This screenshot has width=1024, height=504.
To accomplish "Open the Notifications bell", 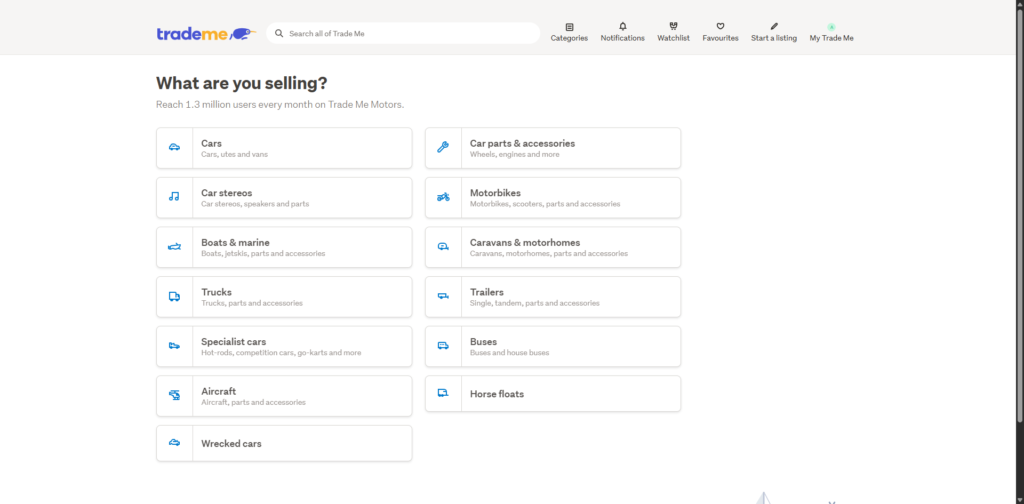I will point(622,33).
